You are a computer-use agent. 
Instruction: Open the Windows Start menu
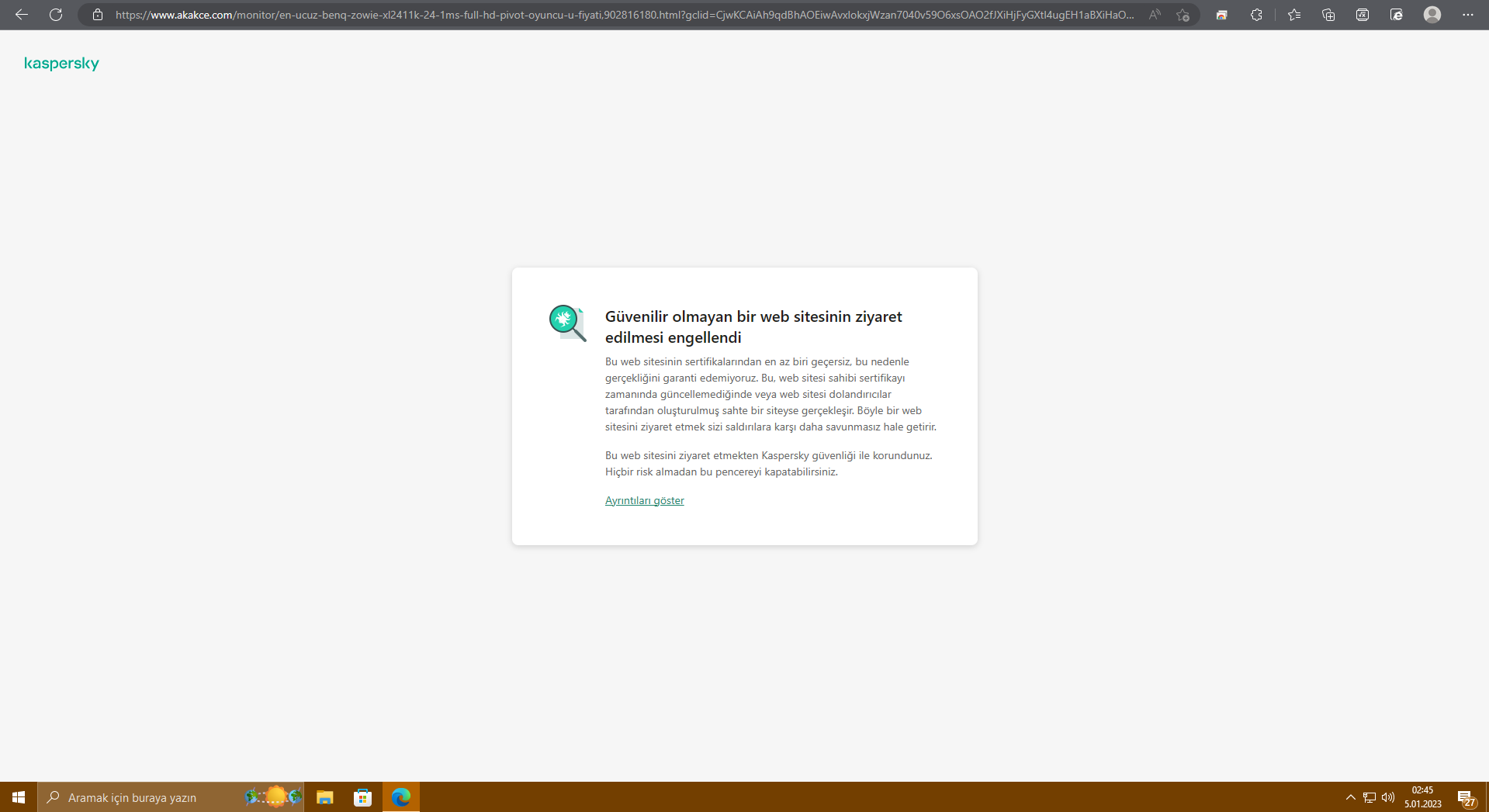[x=19, y=797]
